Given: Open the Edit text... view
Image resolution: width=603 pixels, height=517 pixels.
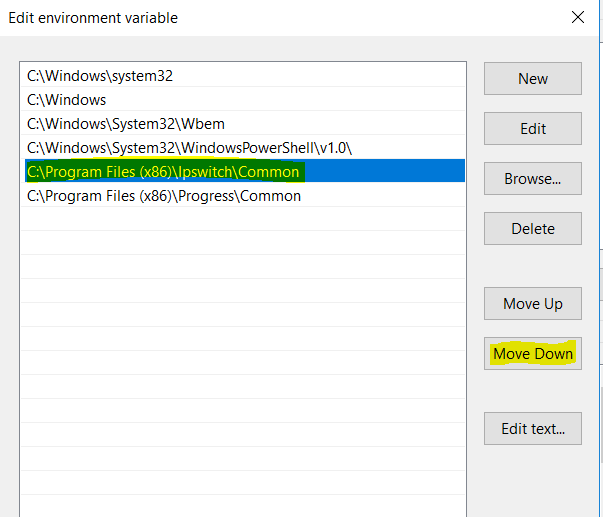Looking at the screenshot, I should click(532, 429).
